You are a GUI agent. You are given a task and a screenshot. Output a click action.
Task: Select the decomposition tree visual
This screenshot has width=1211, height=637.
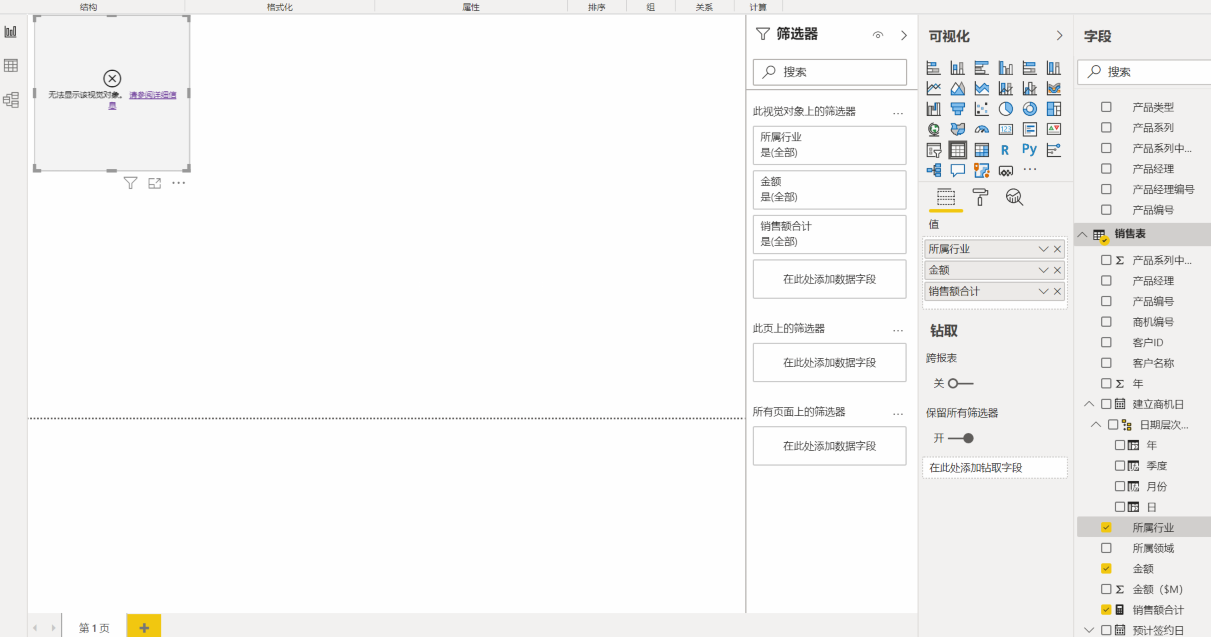tap(934, 170)
